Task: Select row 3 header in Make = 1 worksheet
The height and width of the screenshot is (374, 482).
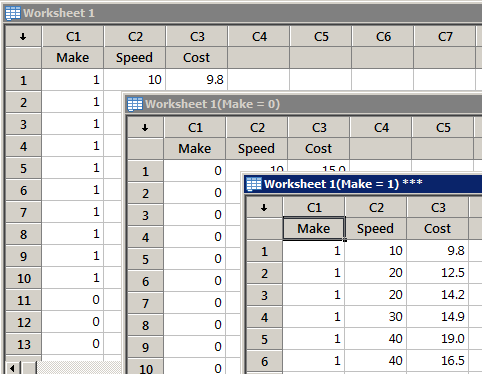Action: click(x=264, y=295)
